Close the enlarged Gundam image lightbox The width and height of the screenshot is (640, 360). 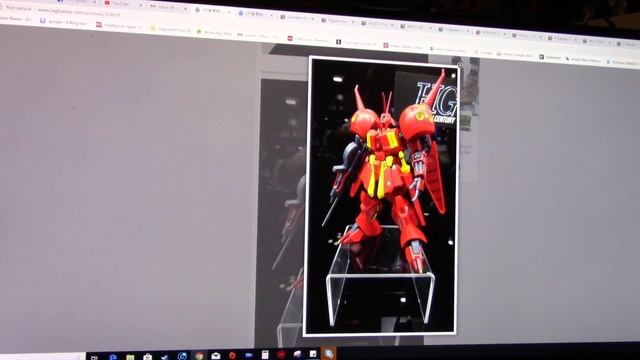(460, 65)
